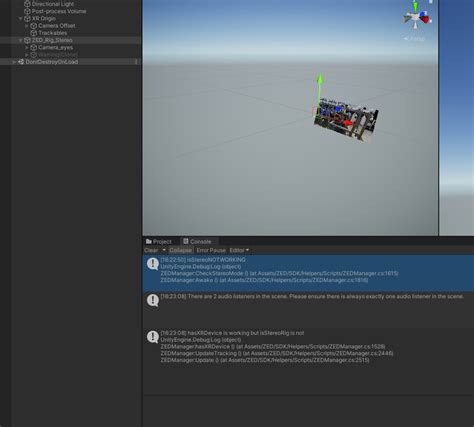Click the grey cone on orientation gizmo
This screenshot has width=474, height=427.
coord(407,19)
